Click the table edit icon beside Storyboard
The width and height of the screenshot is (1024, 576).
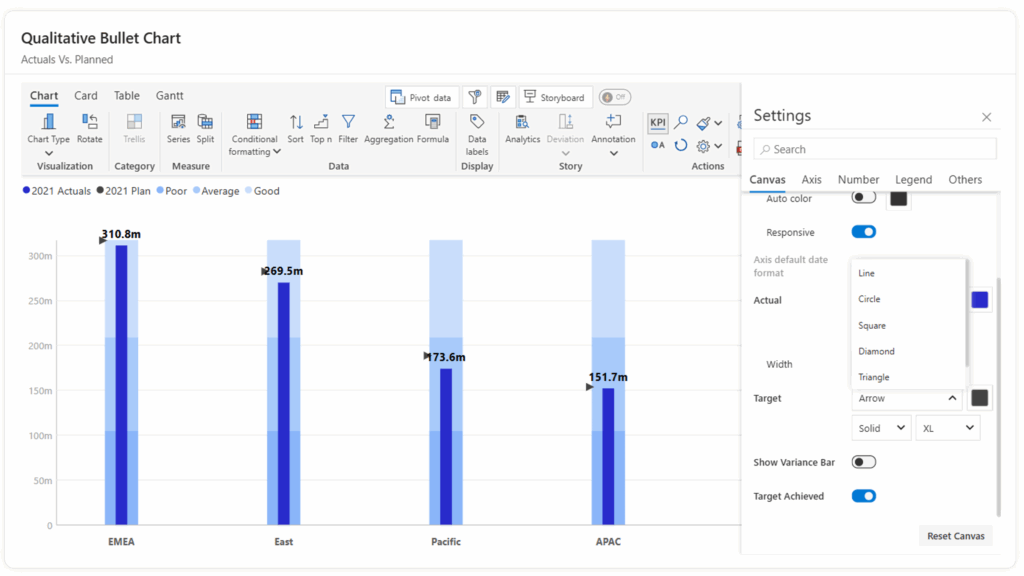(502, 97)
